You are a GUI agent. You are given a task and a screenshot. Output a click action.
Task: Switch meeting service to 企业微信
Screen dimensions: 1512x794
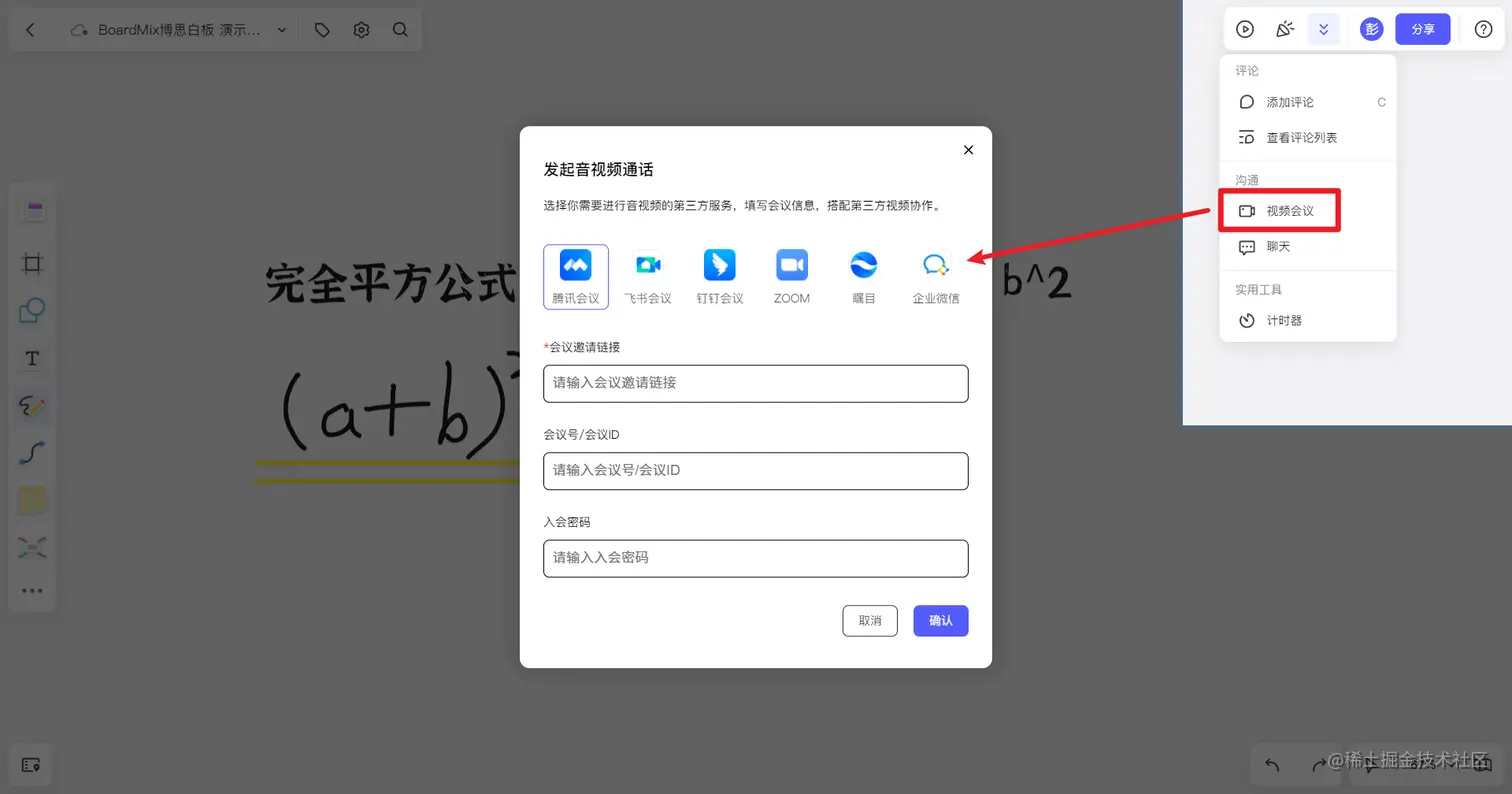tap(935, 276)
